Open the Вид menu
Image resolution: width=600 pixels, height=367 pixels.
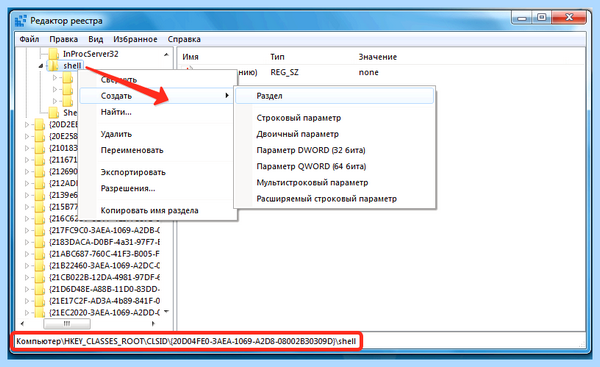(96, 39)
